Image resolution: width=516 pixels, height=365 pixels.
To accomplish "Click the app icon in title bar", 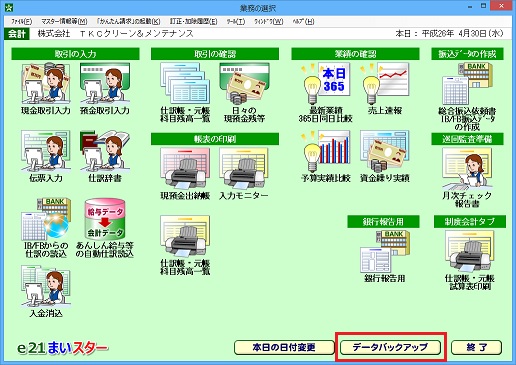I will 8,7.
